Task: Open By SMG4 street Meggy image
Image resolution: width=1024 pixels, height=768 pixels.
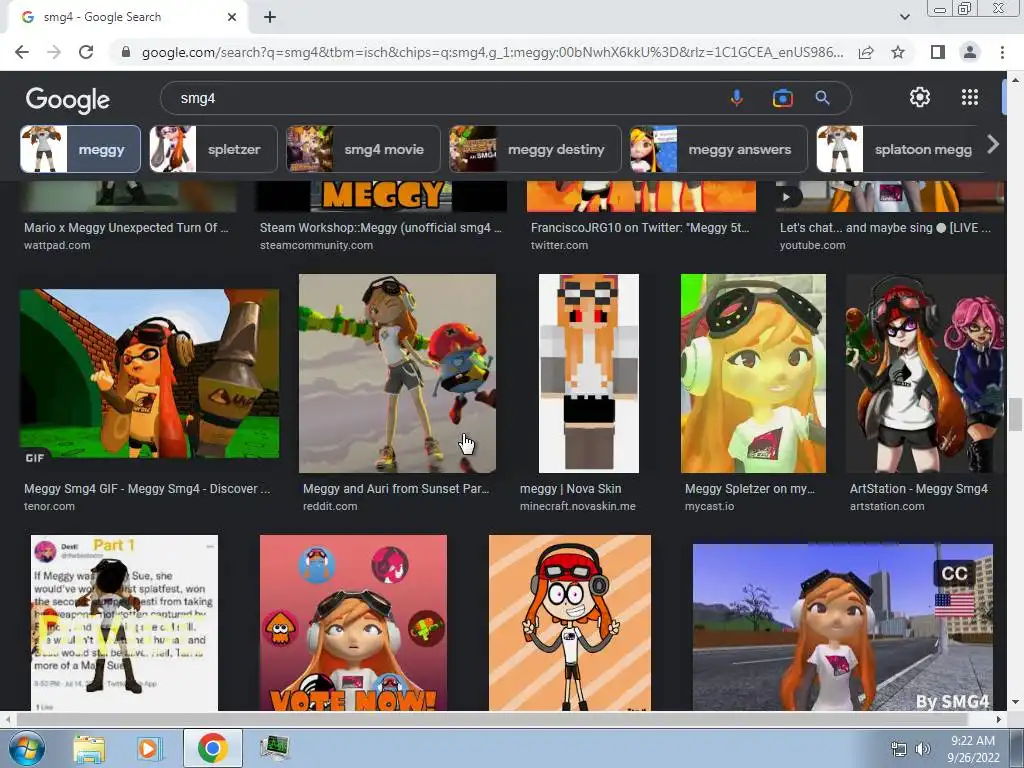Action: click(x=842, y=627)
